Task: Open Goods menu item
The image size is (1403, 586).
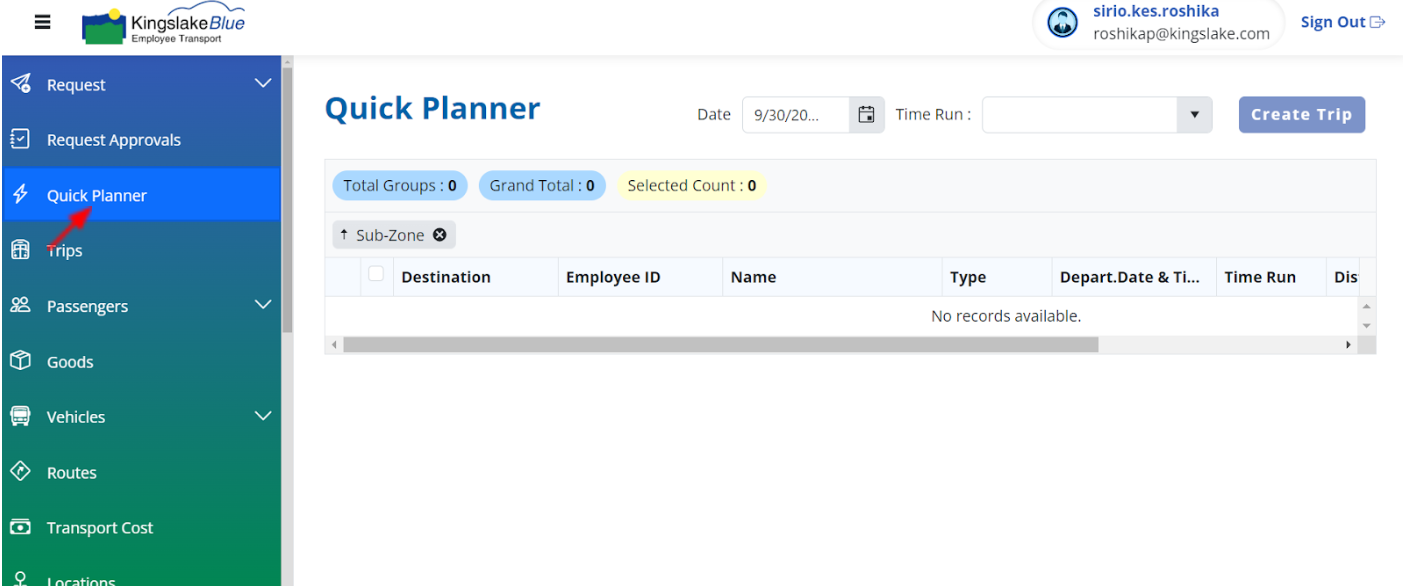Action: pyautogui.click(x=141, y=362)
